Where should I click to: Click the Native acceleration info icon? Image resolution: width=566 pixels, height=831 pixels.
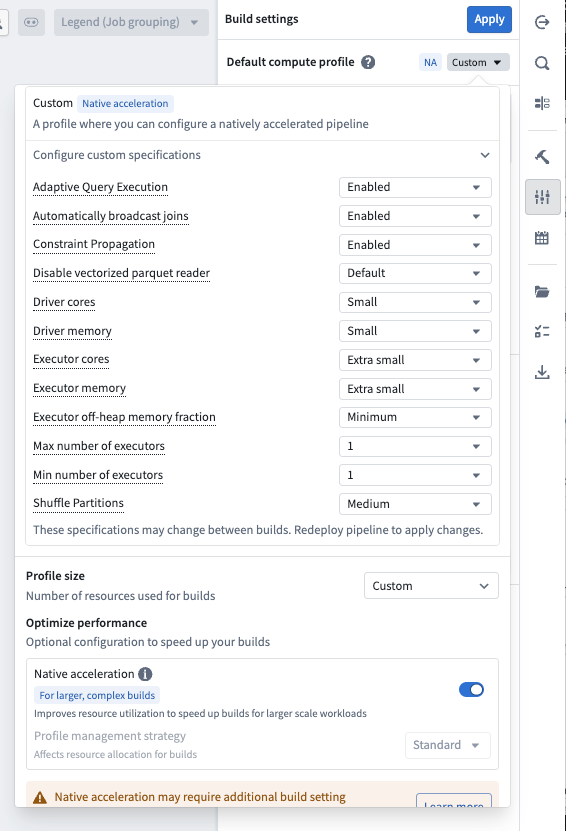pyautogui.click(x=145, y=674)
